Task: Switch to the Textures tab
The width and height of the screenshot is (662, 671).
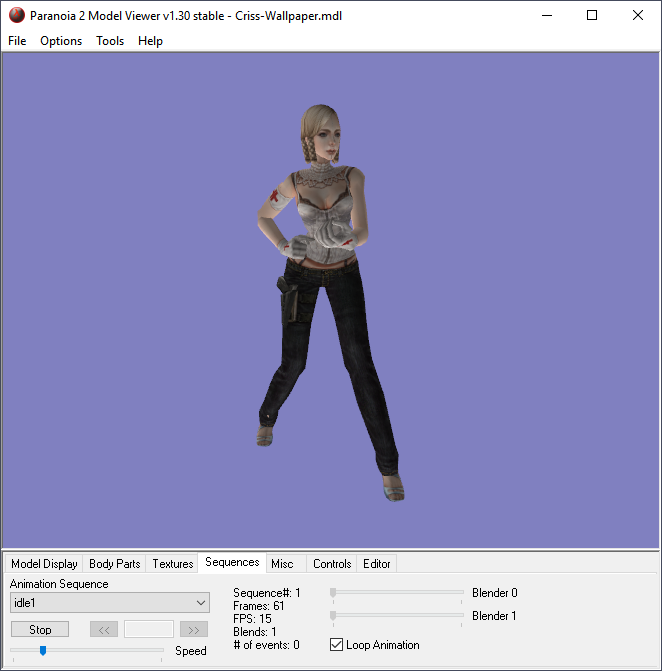Action: pos(173,564)
